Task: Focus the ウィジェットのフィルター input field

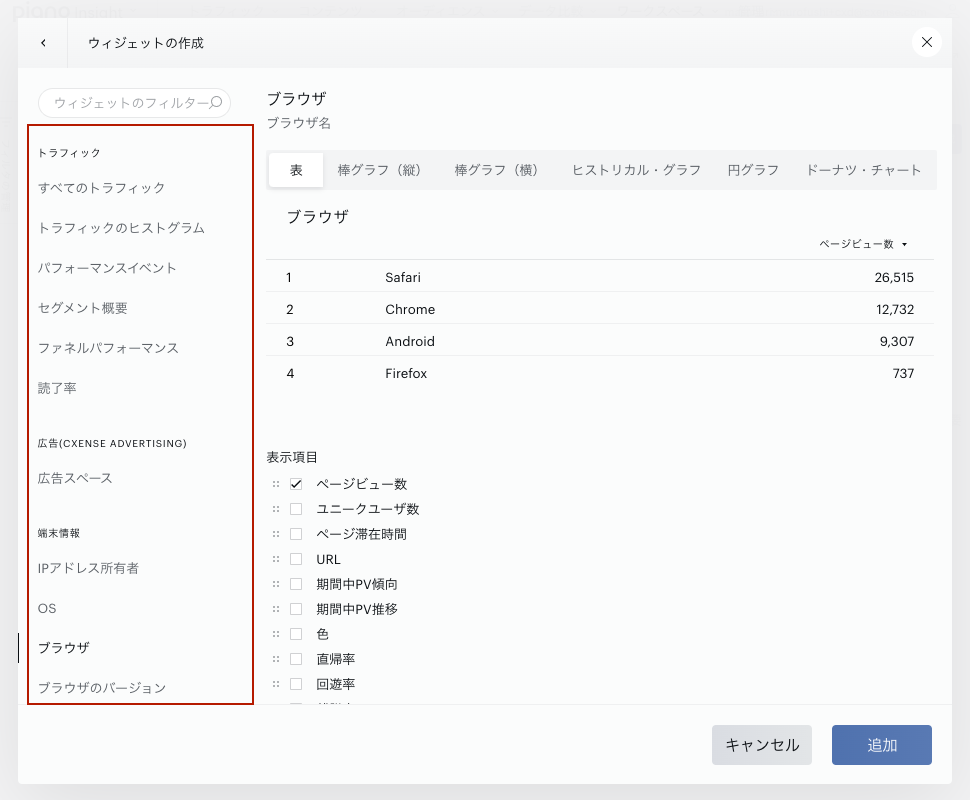Action: pos(134,103)
